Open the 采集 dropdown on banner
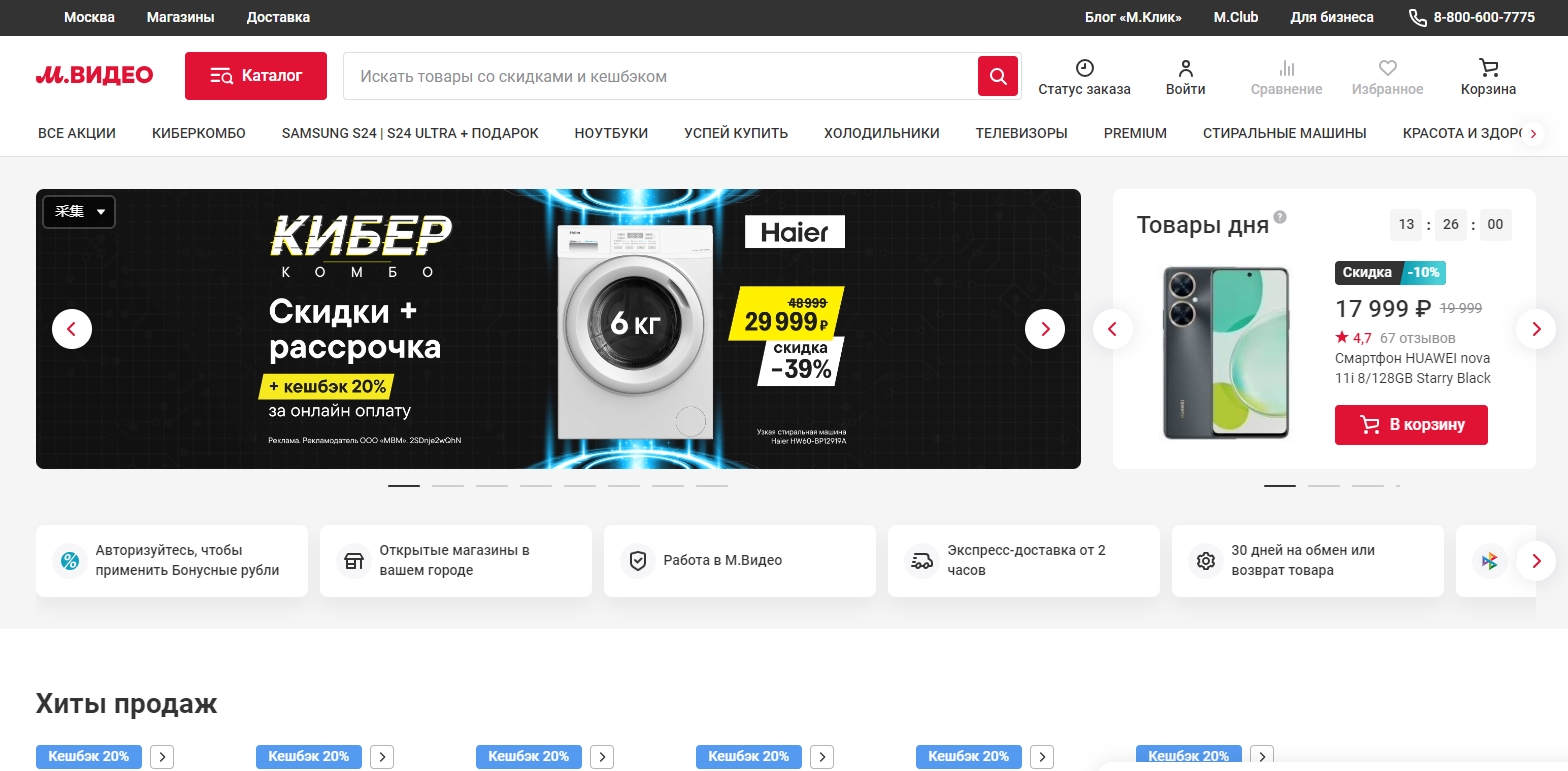 (79, 212)
